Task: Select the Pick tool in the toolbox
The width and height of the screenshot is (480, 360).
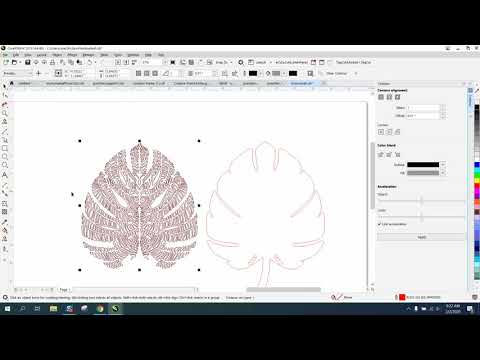Action: pyautogui.click(x=5, y=86)
